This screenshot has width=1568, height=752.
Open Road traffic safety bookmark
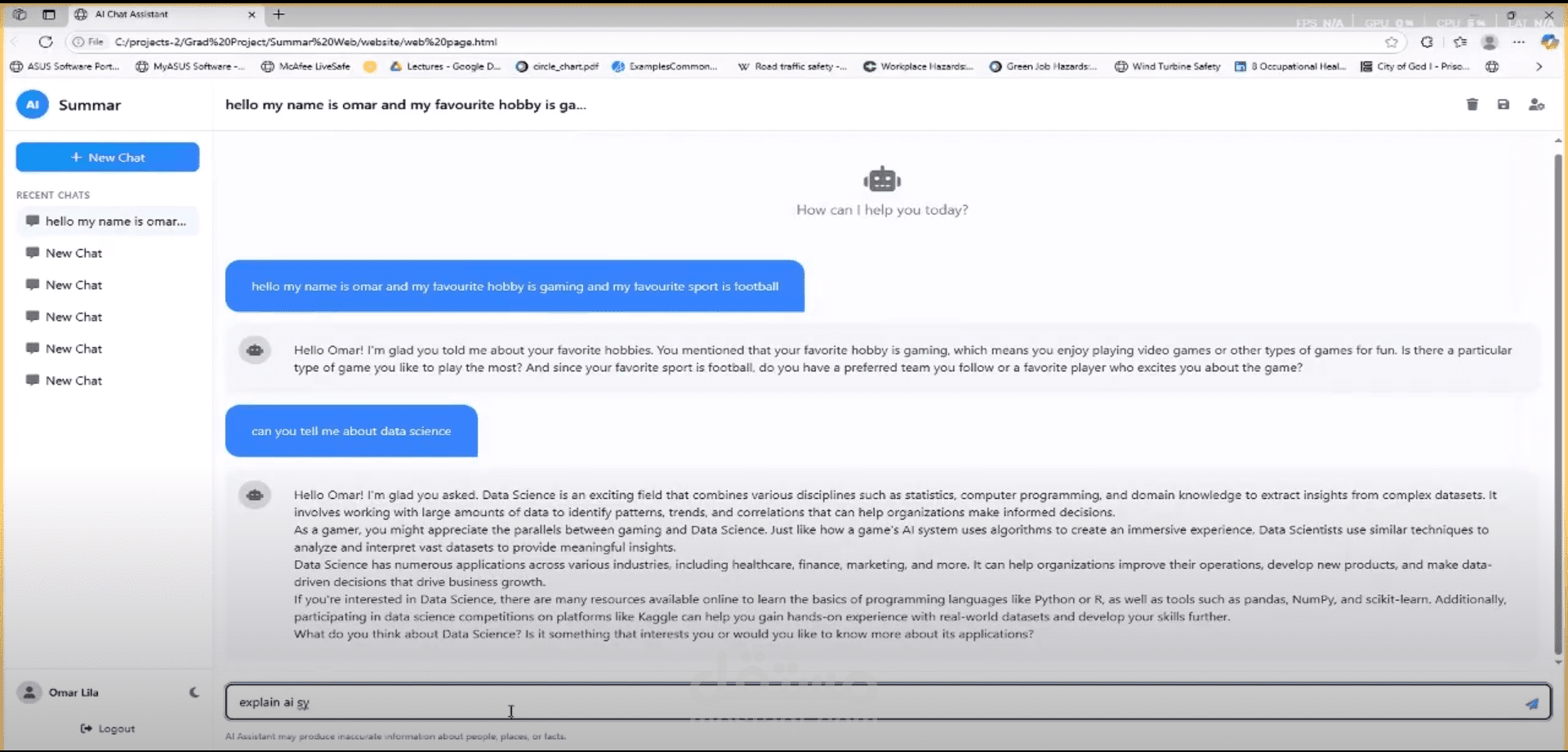(x=792, y=66)
